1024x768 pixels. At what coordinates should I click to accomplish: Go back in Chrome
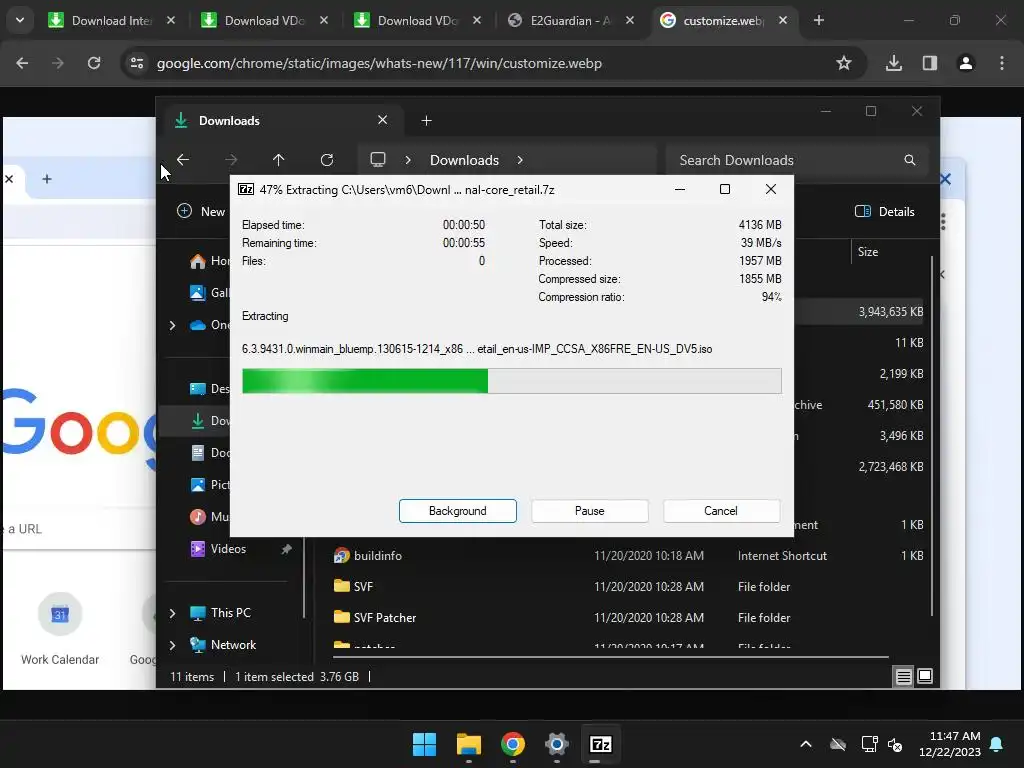tap(22, 63)
